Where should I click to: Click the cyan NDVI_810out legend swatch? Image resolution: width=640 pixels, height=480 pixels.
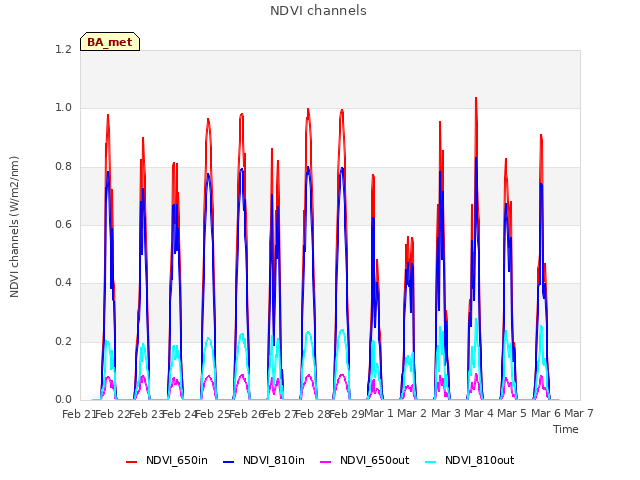point(430,462)
